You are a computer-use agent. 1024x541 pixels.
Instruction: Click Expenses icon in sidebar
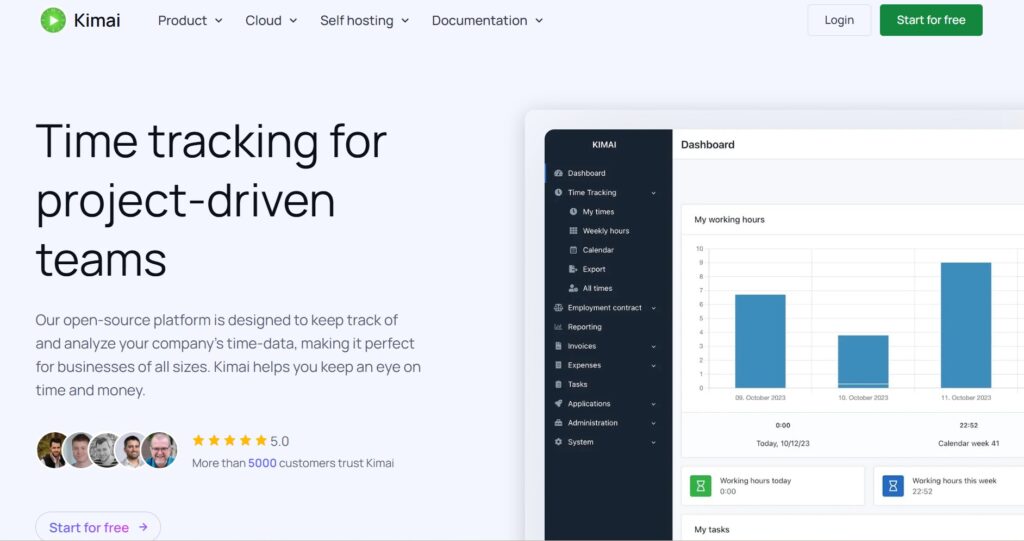(558, 365)
